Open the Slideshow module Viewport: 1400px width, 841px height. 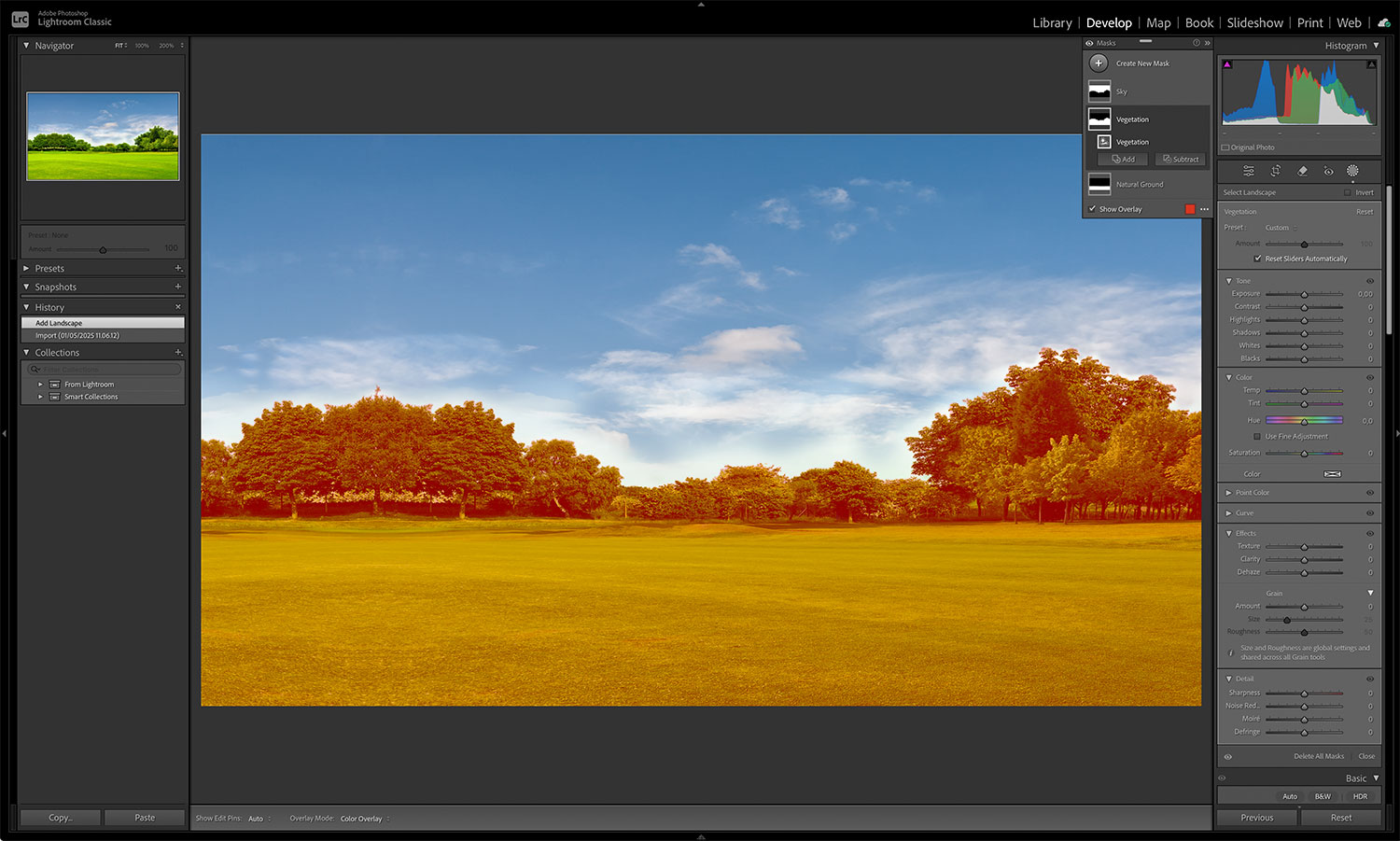point(1254,22)
